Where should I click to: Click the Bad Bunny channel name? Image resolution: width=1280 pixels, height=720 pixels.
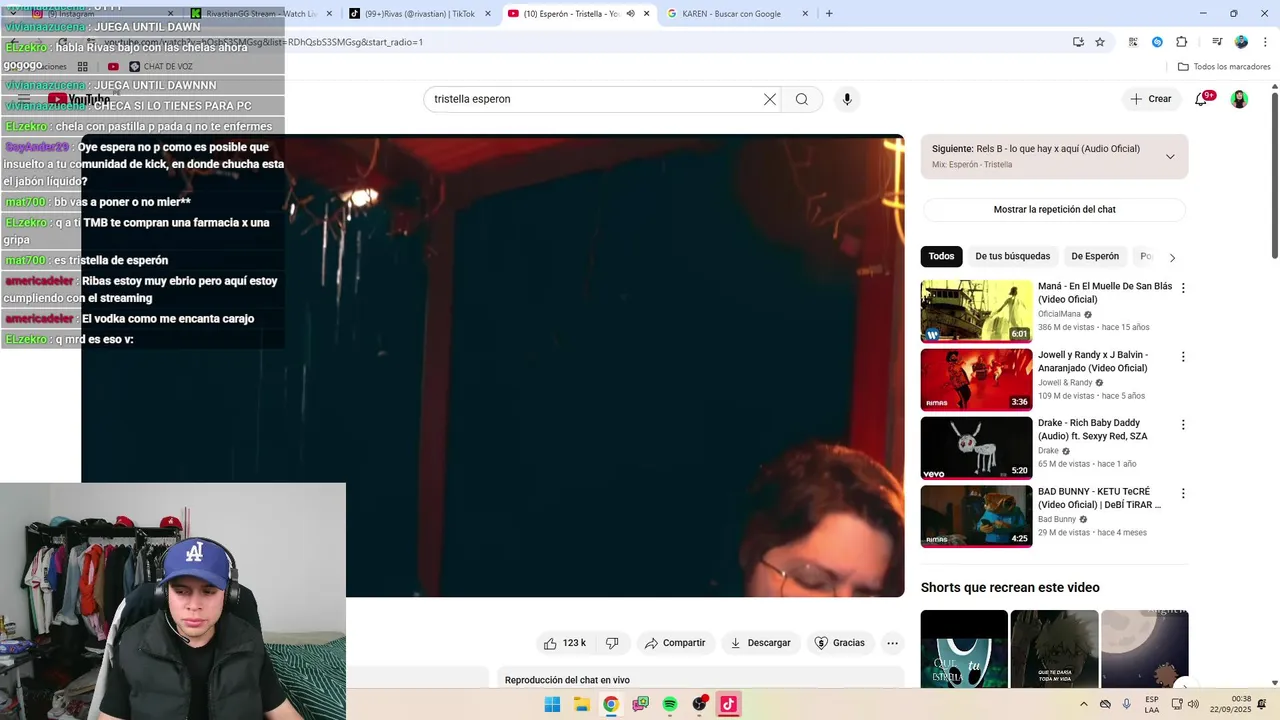pyautogui.click(x=1057, y=519)
